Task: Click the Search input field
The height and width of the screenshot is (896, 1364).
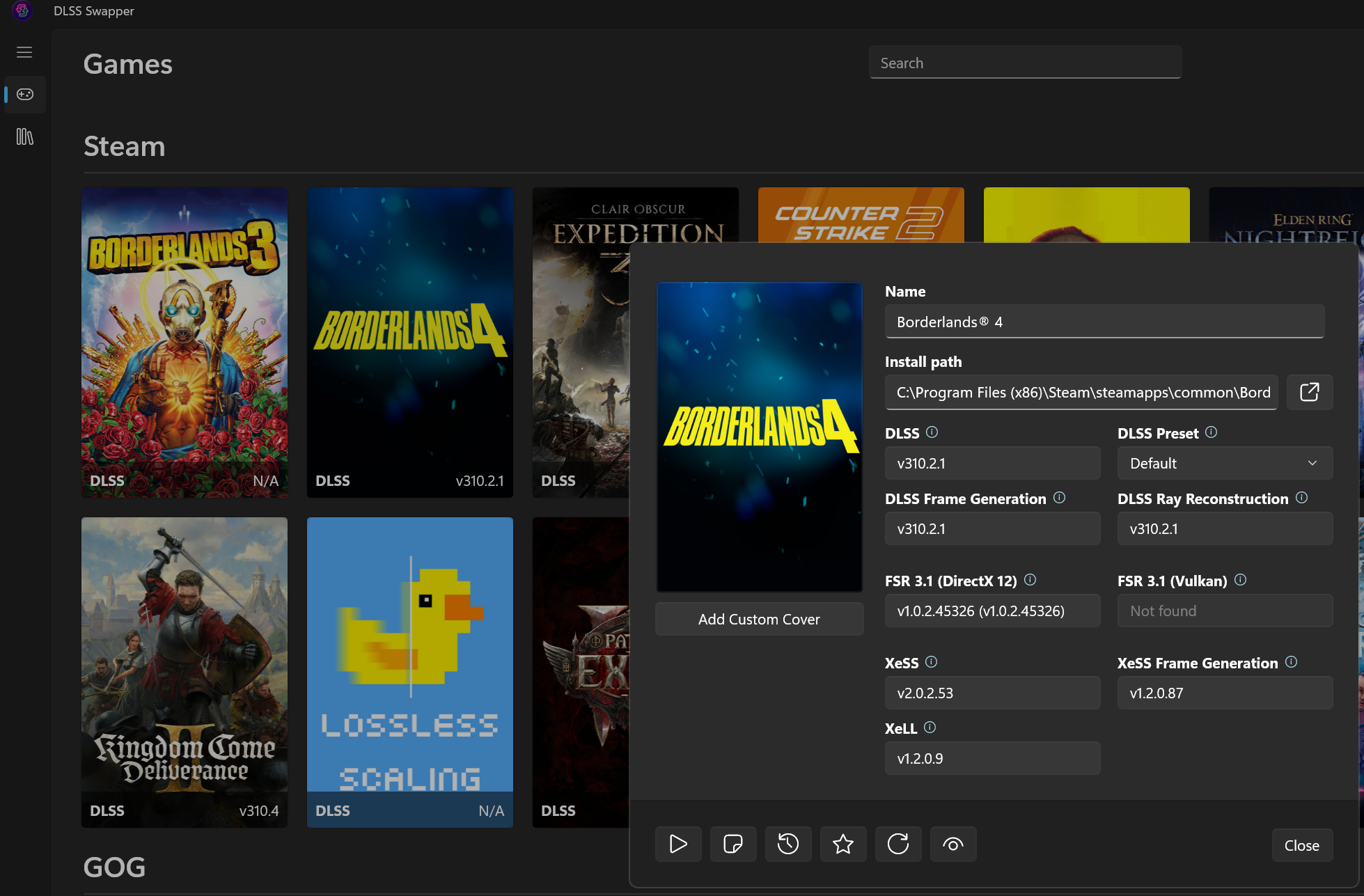Action: (1024, 63)
